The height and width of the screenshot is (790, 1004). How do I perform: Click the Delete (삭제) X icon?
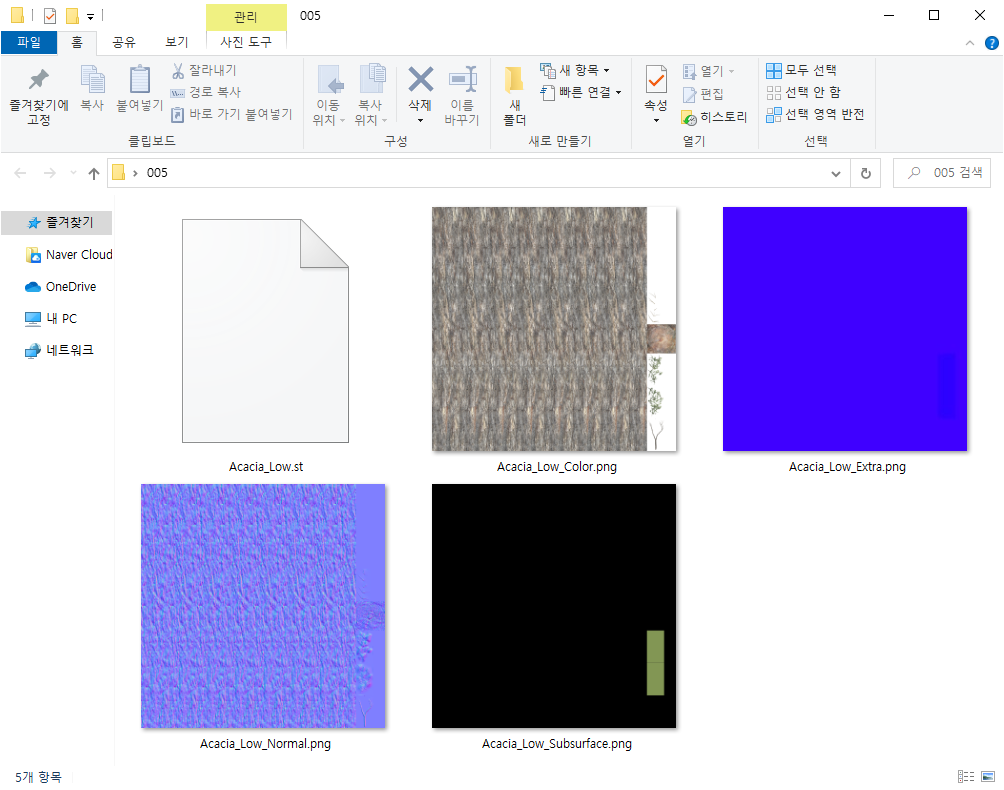[x=421, y=79]
